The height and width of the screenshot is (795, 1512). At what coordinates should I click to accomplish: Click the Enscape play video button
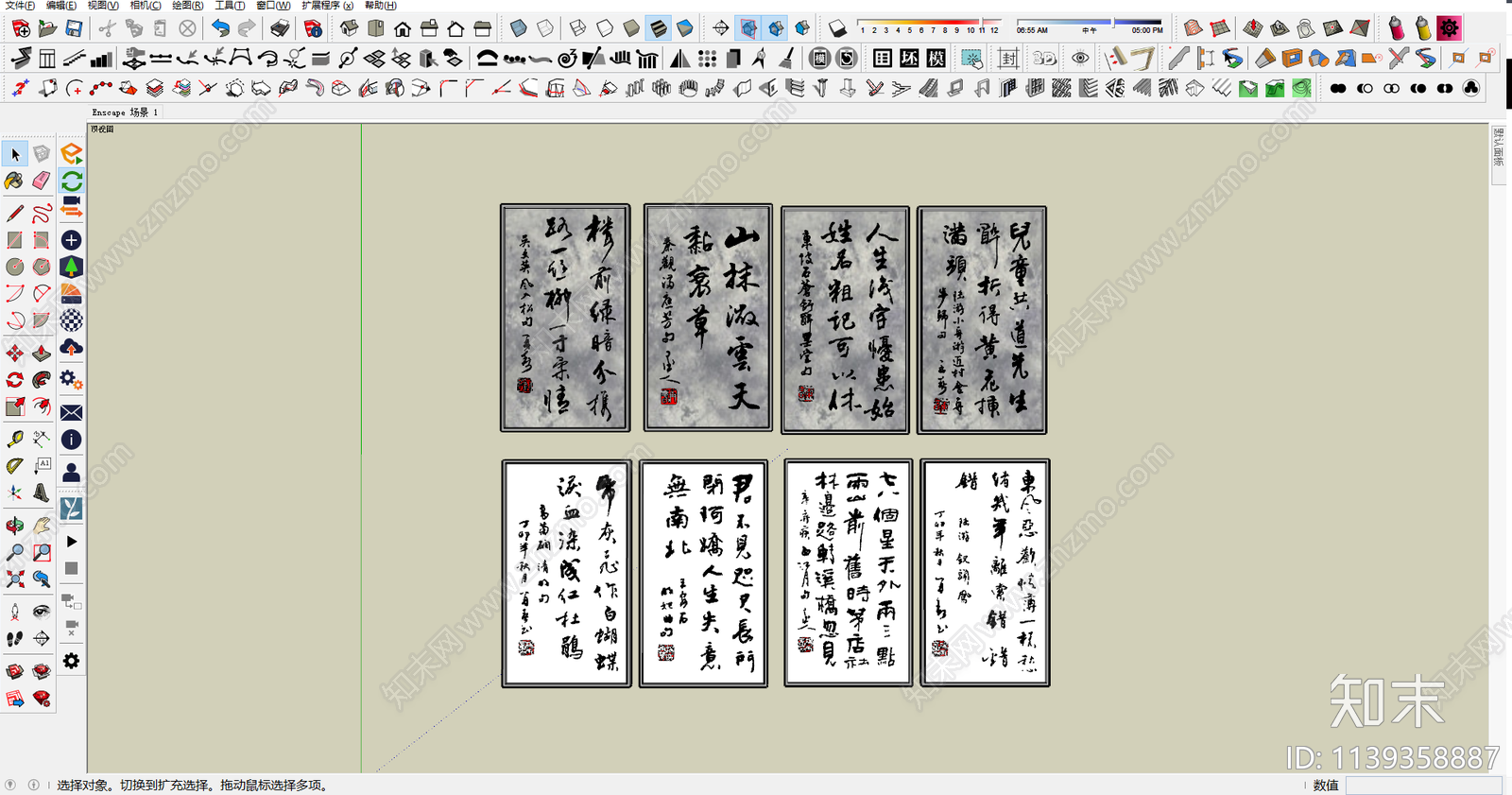click(72, 542)
